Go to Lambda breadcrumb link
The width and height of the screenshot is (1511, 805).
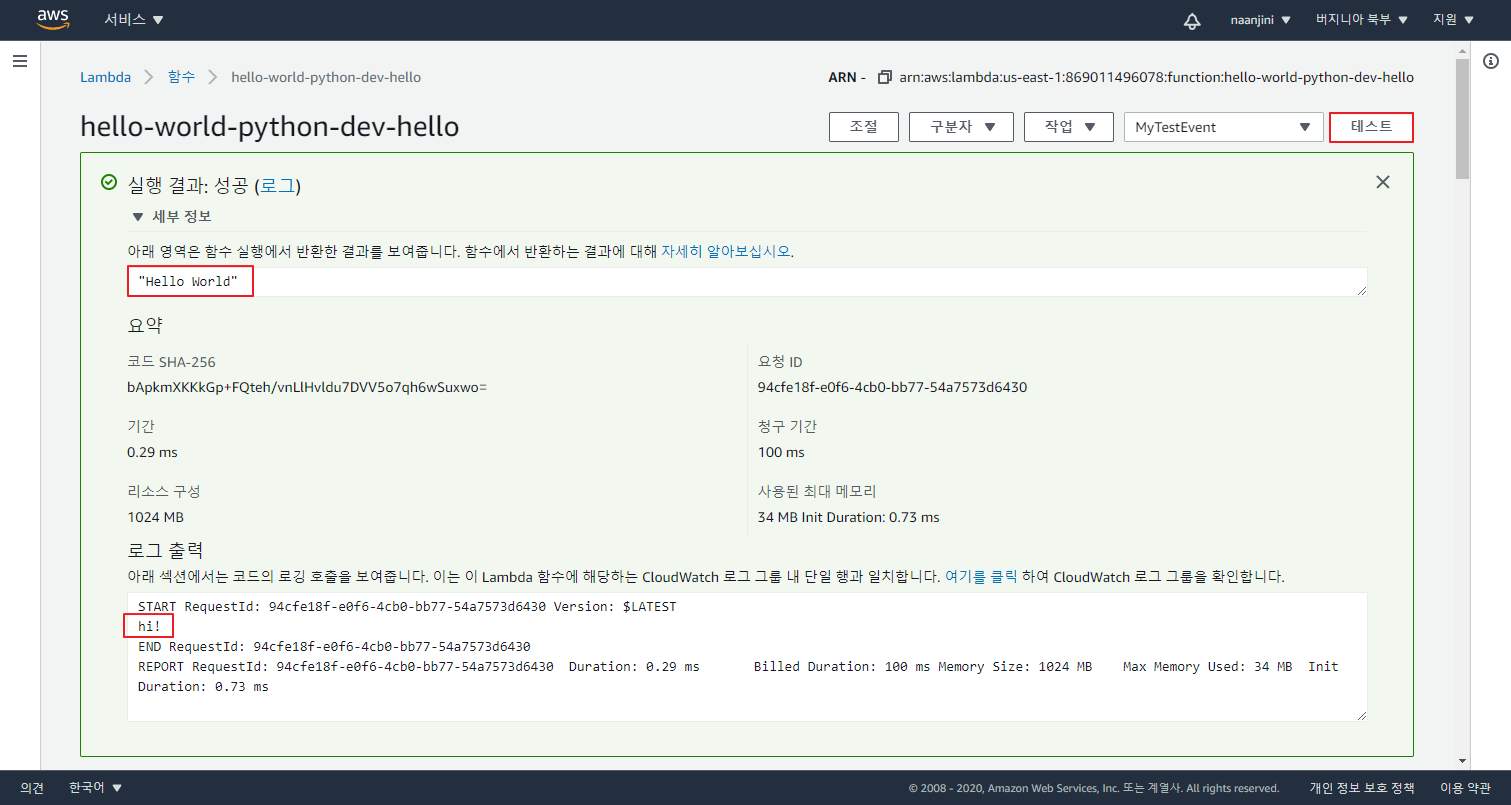pyautogui.click(x=105, y=77)
